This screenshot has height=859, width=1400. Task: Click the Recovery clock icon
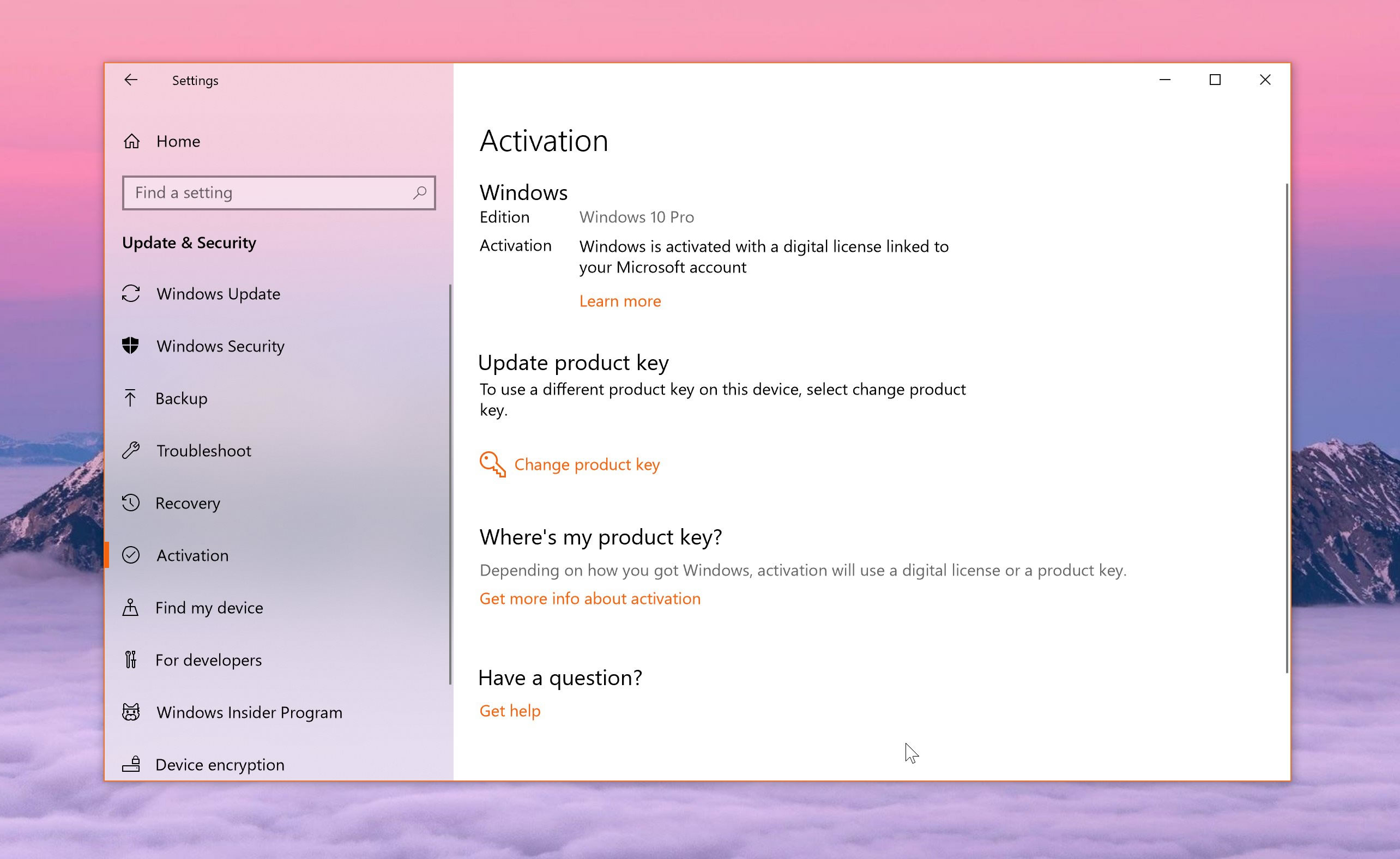pos(131,503)
